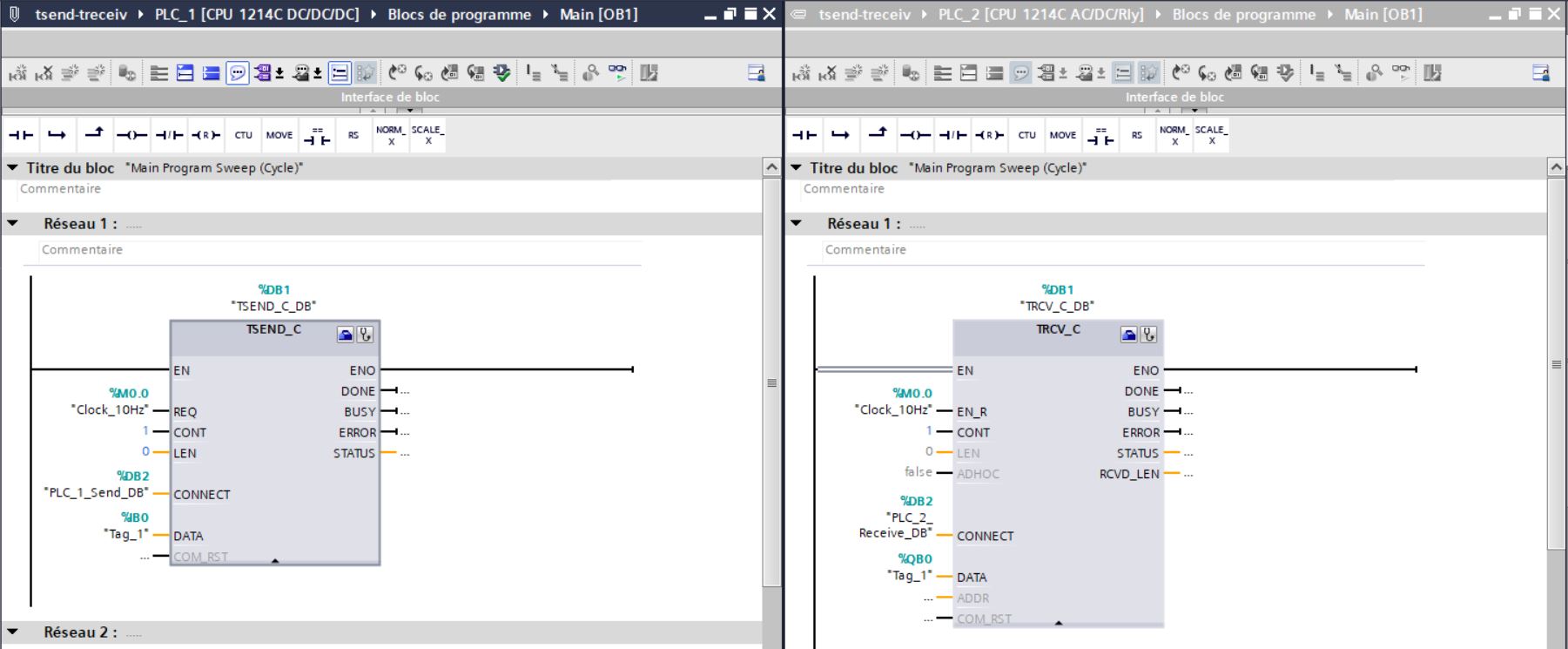Insert MOVE instruction in PLC_2 favorites
Image resolution: width=1568 pixels, height=649 pixels.
(1063, 135)
